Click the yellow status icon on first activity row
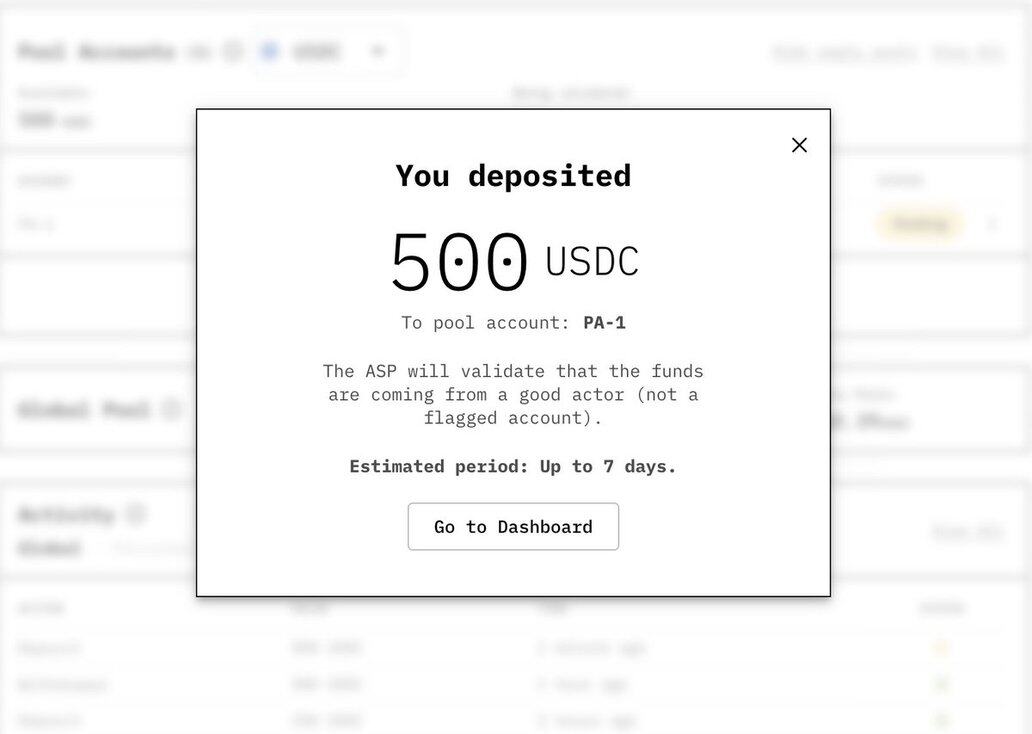This screenshot has width=1032, height=734. click(x=940, y=648)
